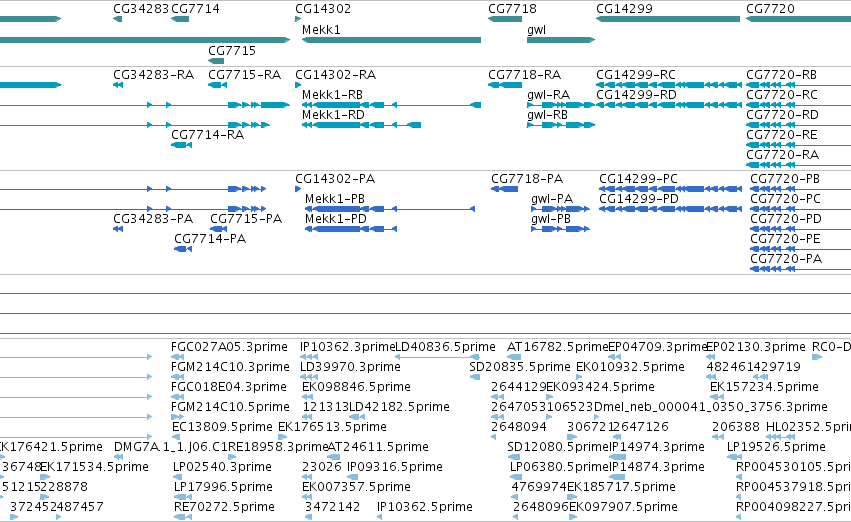851x522 pixels.
Task: Select the CG7720-RC transcript label
Action: point(782,95)
